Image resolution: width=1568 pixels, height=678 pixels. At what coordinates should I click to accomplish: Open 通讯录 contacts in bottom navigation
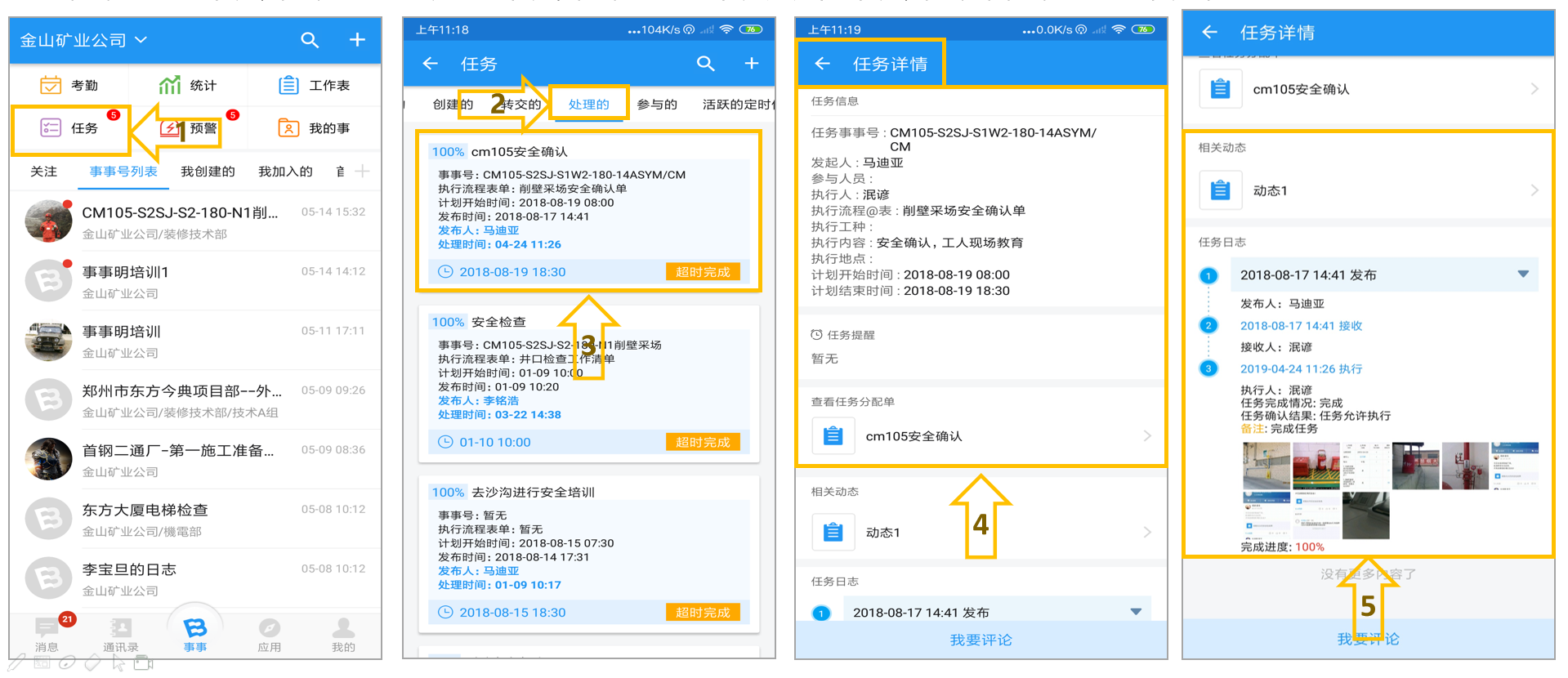coord(121,634)
